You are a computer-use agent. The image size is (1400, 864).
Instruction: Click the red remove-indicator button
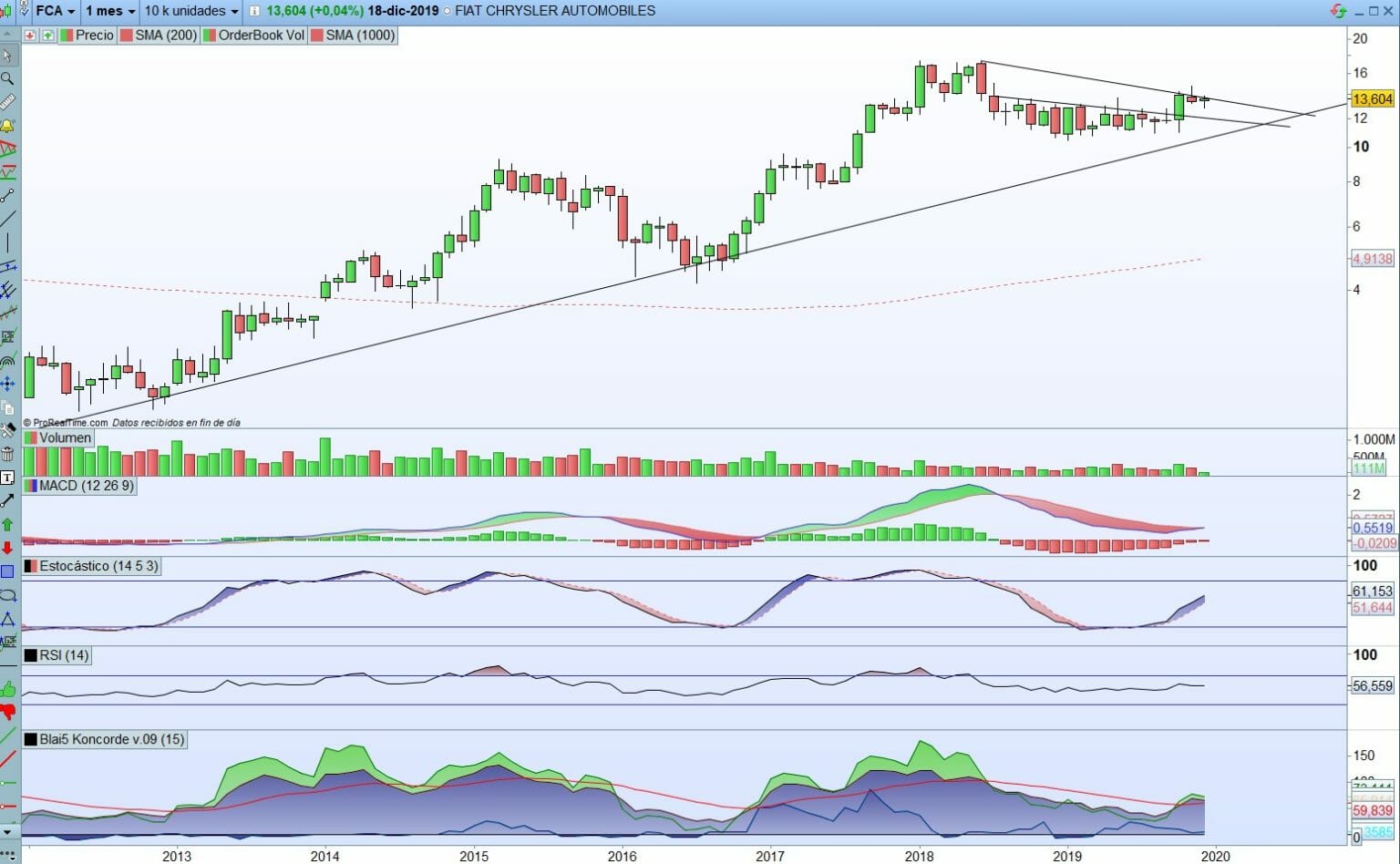(30, 36)
